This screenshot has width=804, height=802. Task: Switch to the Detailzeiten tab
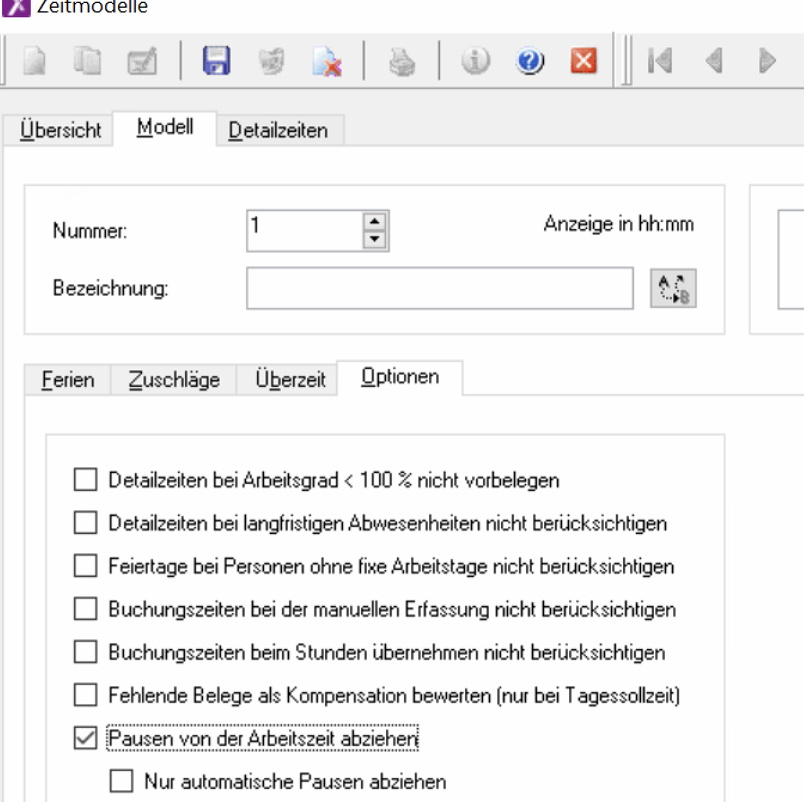(x=278, y=131)
